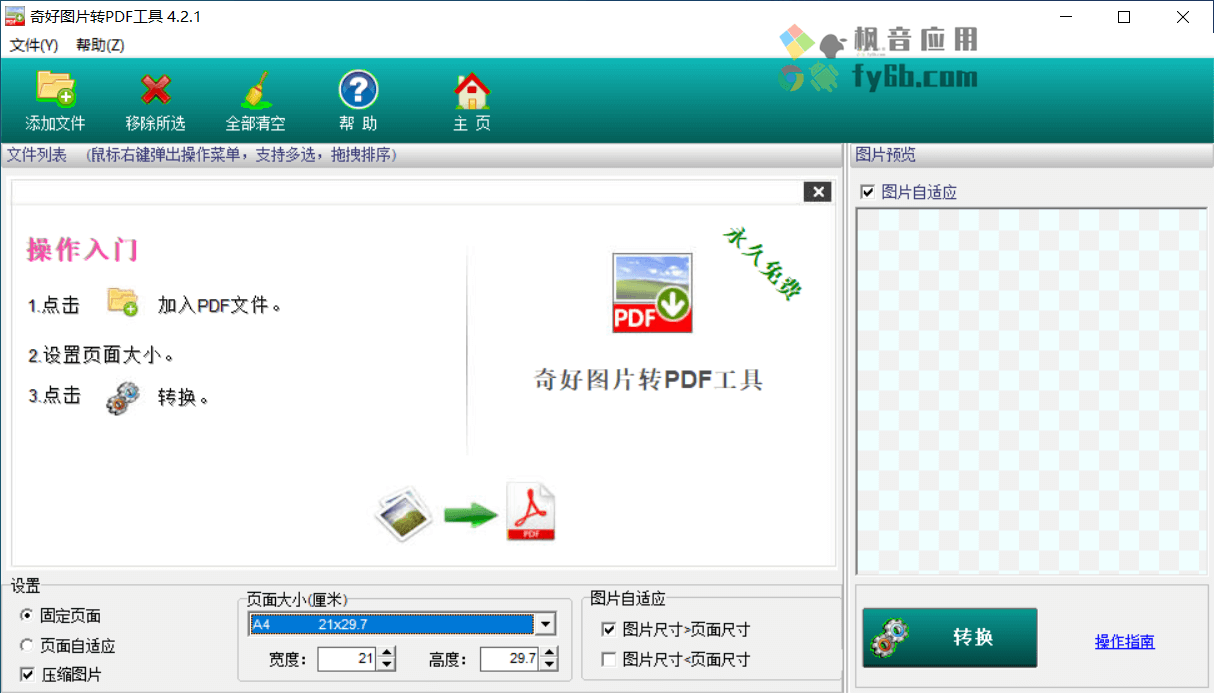Click the 宽度 width input field
Screen dimensions: 1214x693
point(347,659)
